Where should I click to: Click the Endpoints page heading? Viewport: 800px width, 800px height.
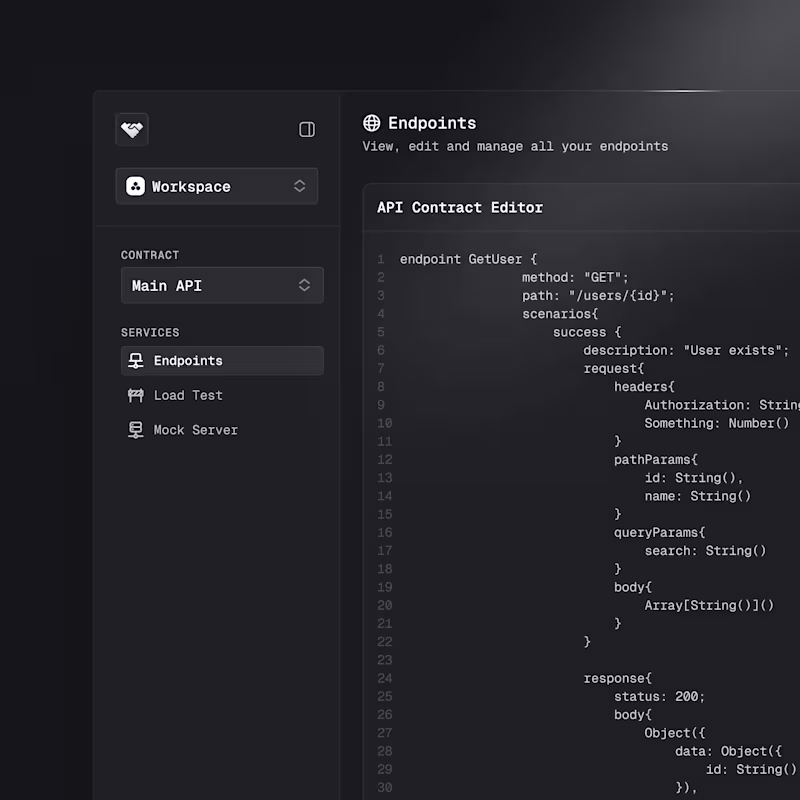coord(432,123)
